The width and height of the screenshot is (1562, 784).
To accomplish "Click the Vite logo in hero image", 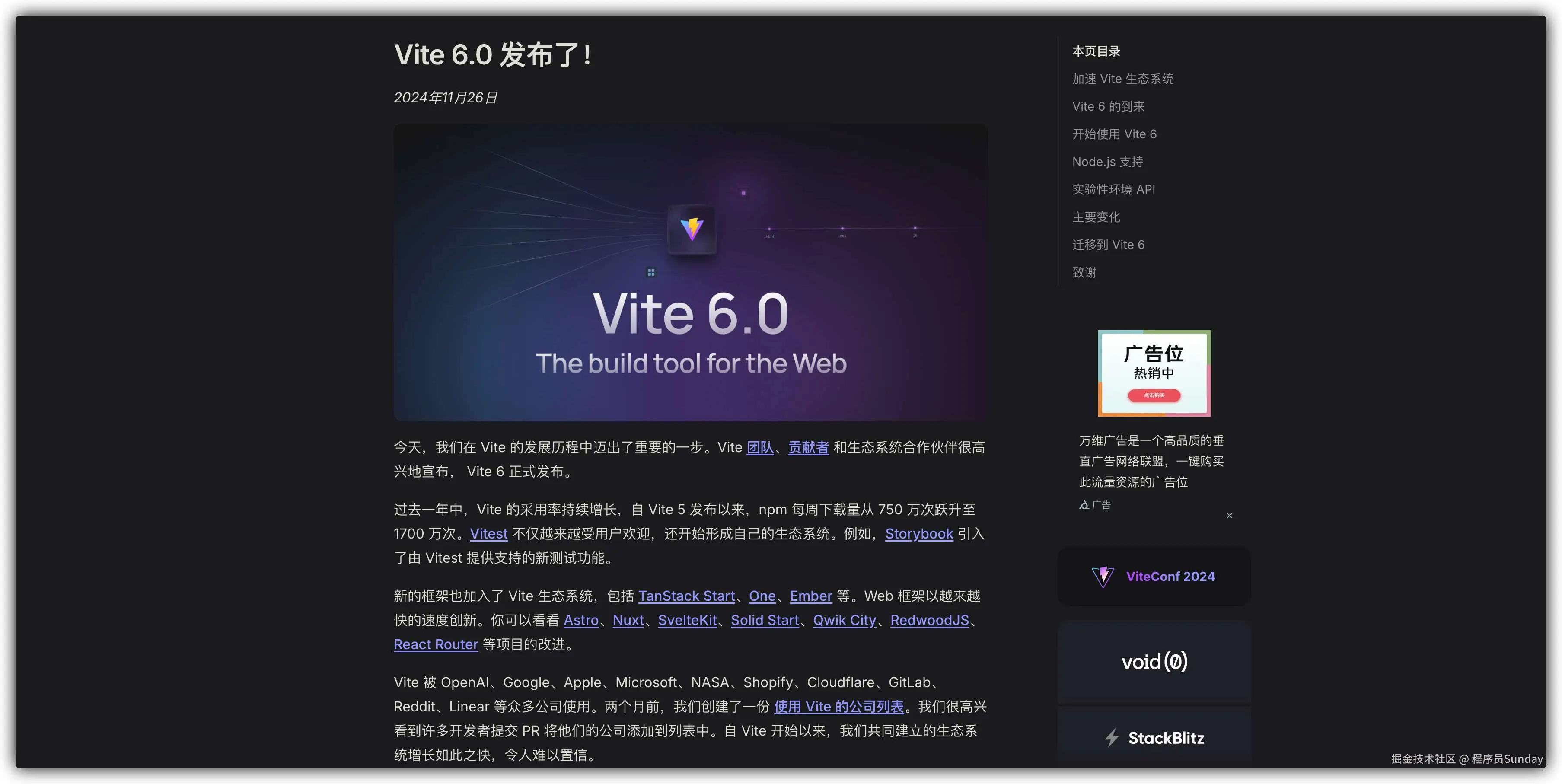I will 692,229.
